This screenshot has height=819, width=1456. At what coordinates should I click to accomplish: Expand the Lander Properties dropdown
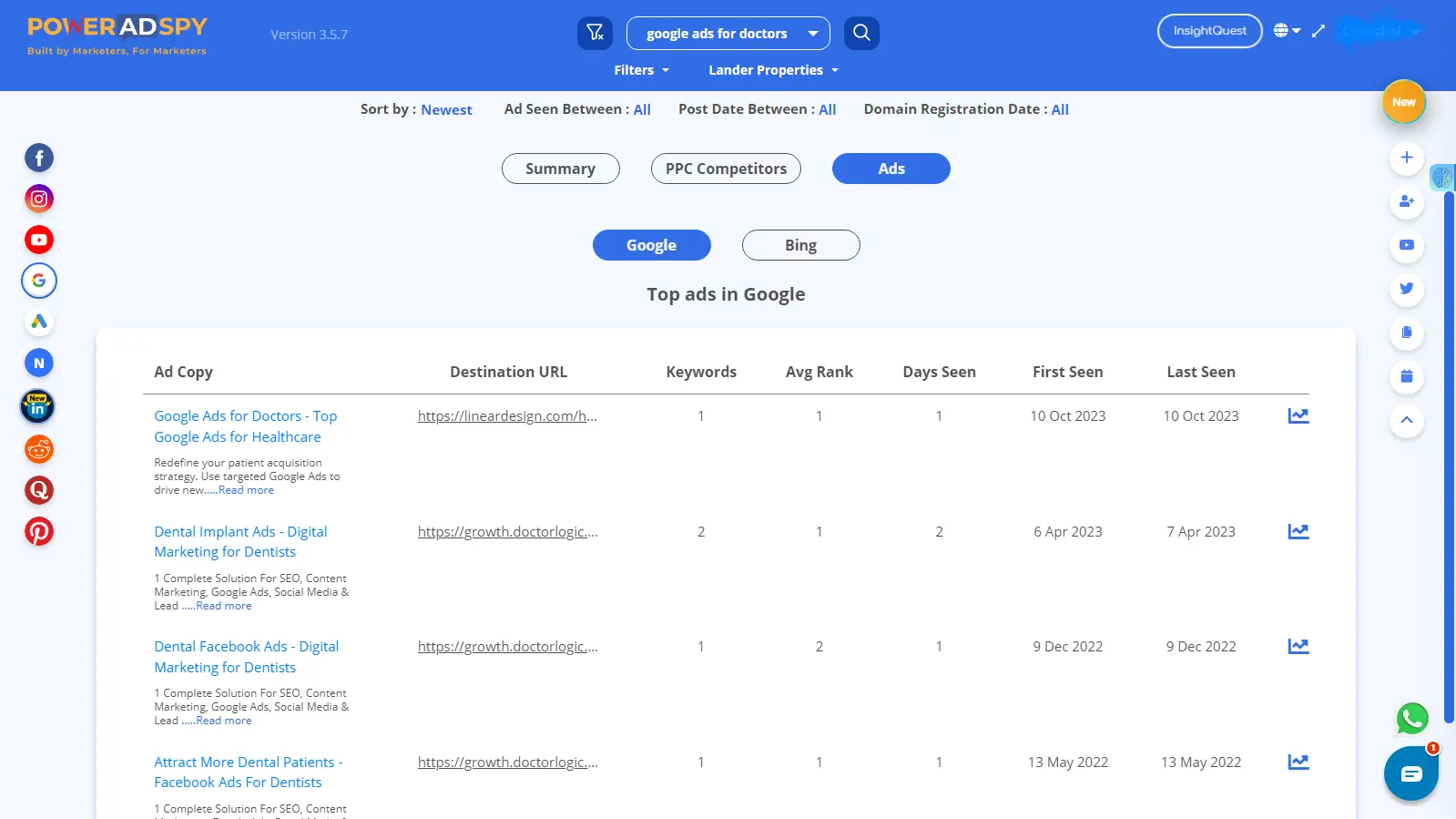pyautogui.click(x=773, y=70)
